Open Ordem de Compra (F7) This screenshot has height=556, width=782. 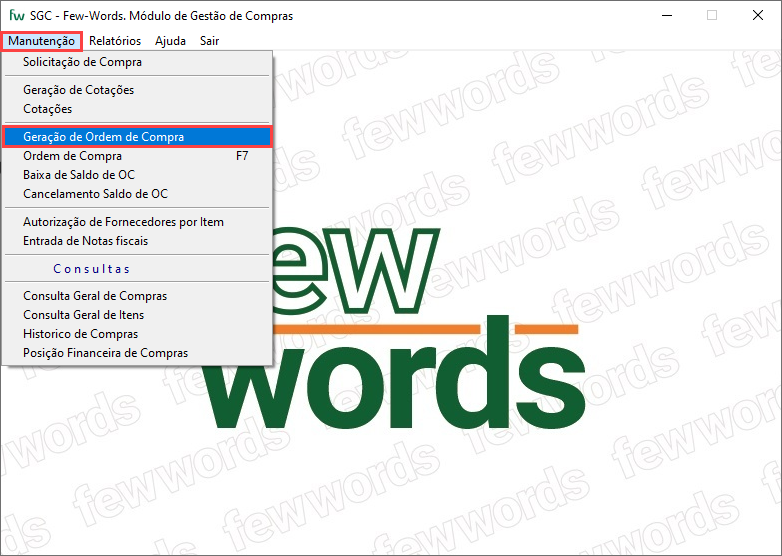137,156
